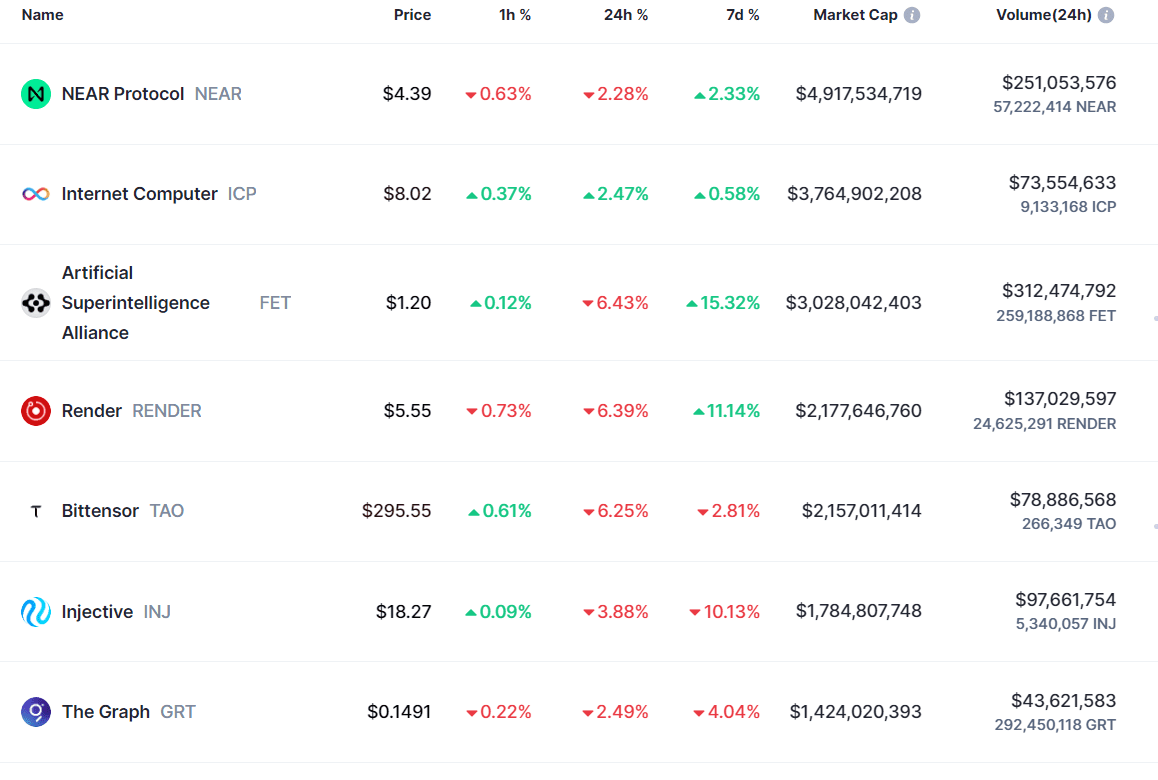Click Render's market cap value $2,177,646,760

coord(858,411)
